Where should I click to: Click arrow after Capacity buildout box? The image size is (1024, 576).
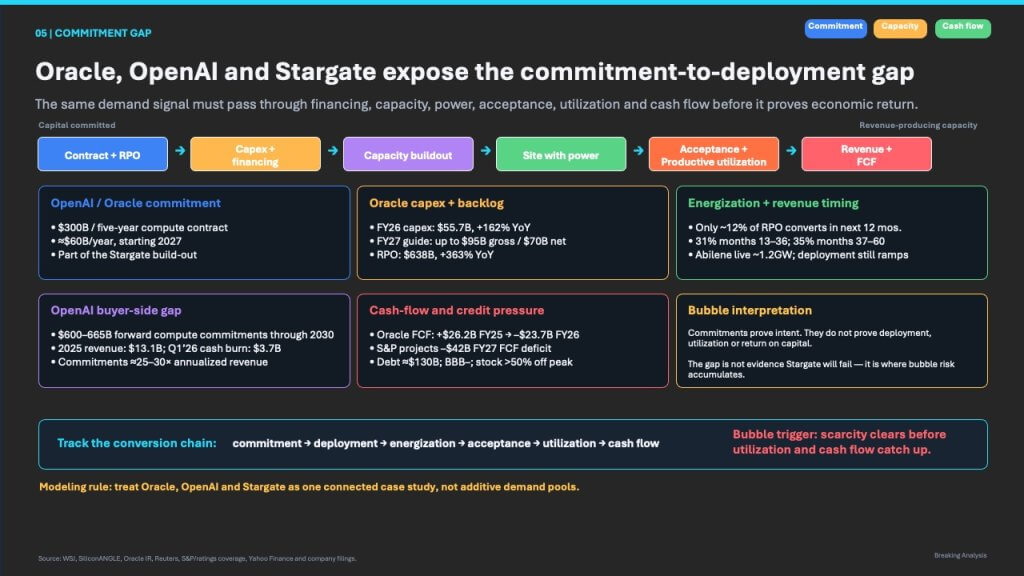(485, 151)
